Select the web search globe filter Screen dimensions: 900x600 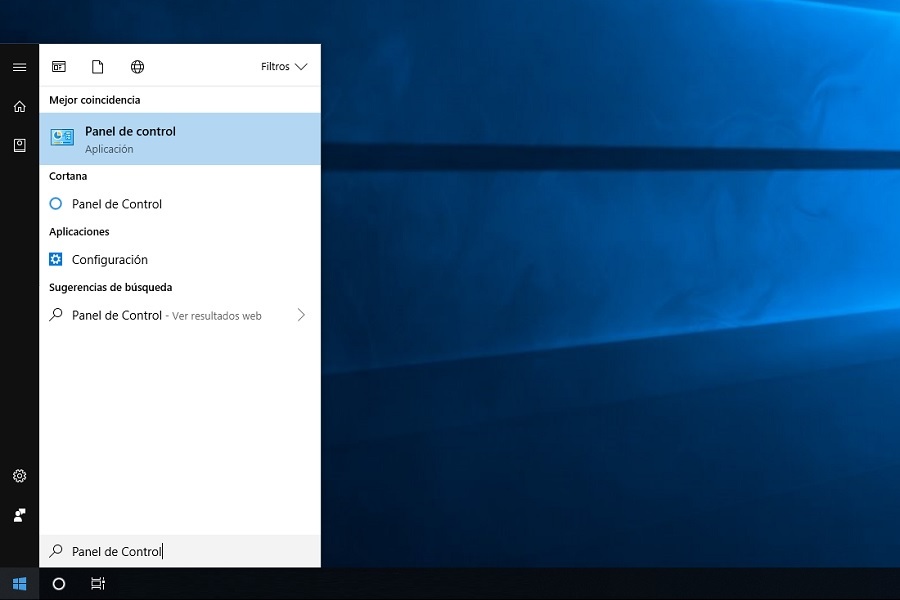click(137, 67)
